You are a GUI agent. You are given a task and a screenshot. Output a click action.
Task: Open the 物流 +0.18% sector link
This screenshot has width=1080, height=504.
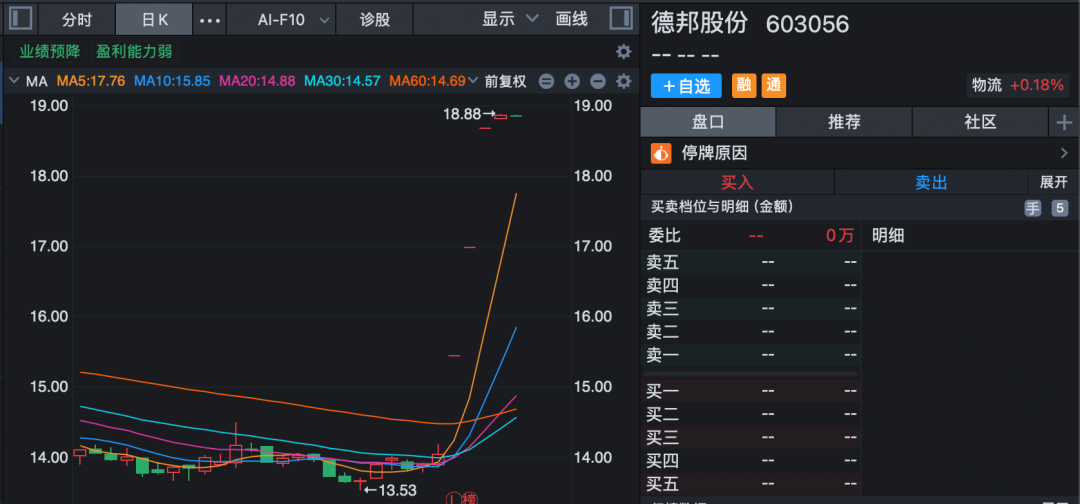pyautogui.click(x=1018, y=85)
